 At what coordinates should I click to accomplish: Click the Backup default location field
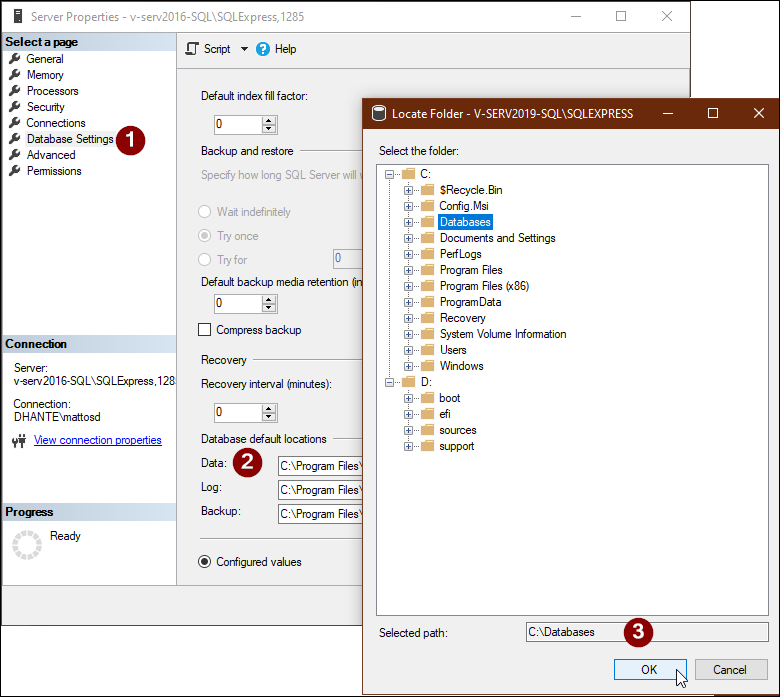(x=320, y=514)
